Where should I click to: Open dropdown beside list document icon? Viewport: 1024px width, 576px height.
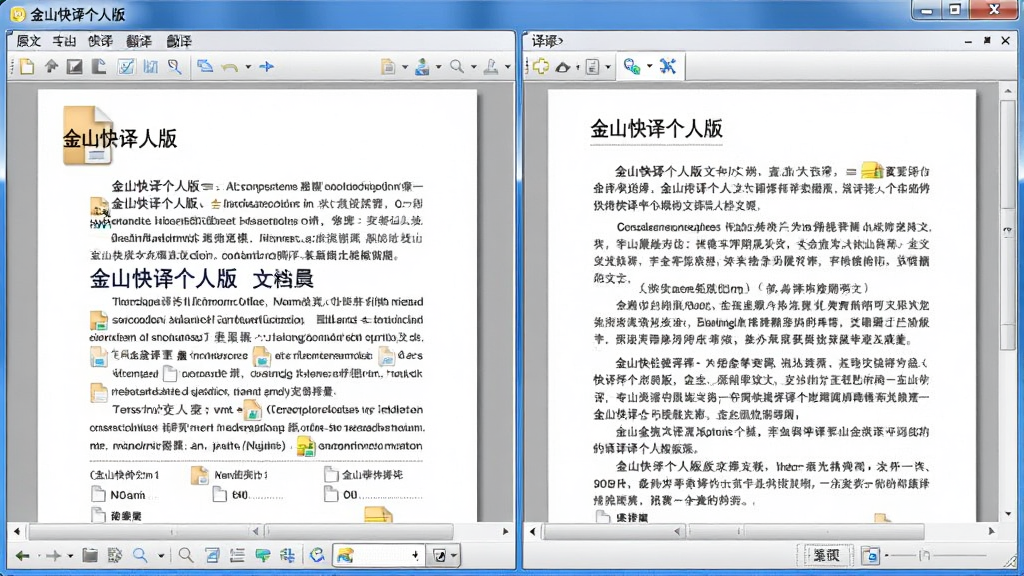coord(608,67)
